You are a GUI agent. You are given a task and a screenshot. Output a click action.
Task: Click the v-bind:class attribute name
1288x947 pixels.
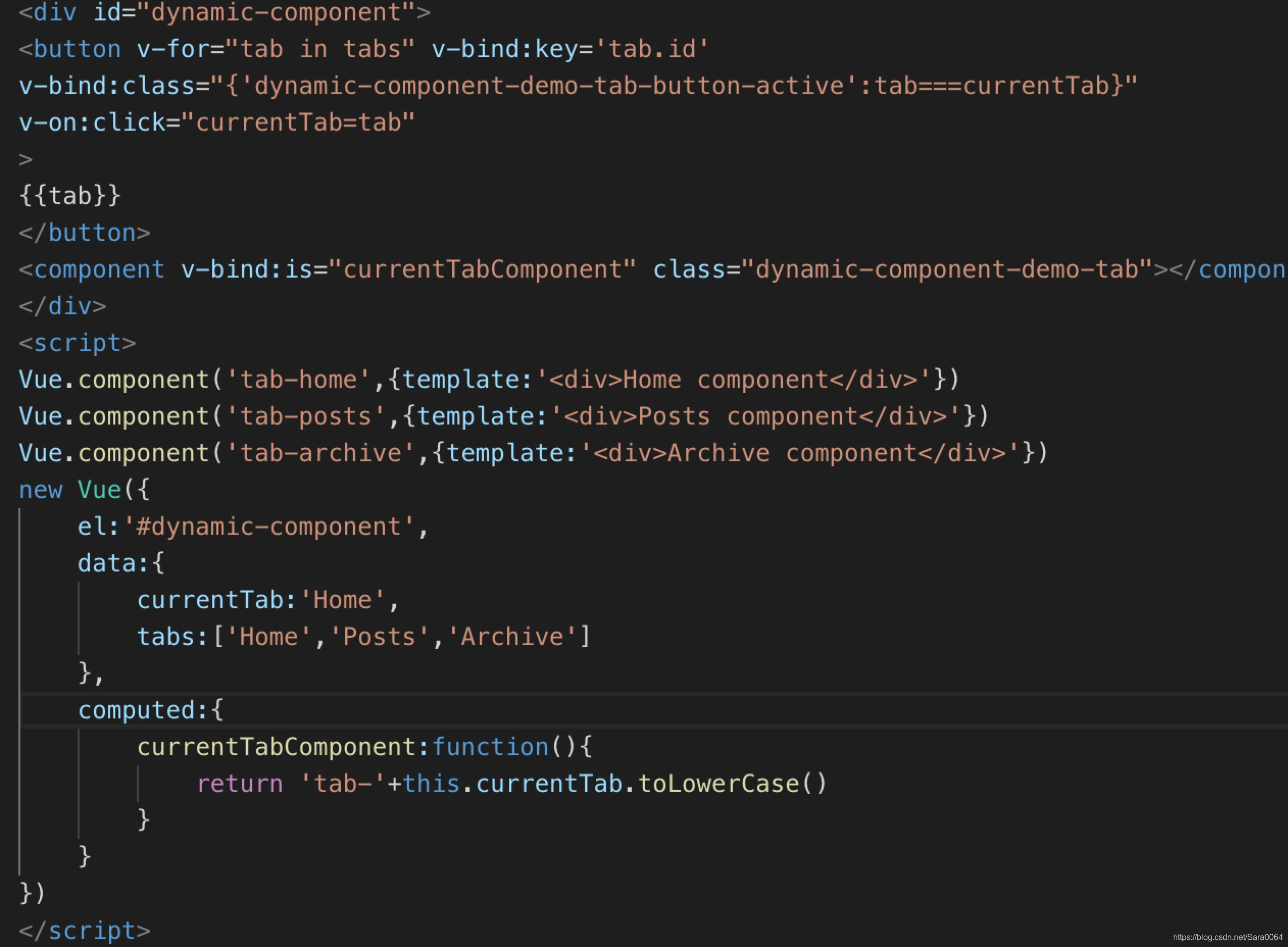coord(107,86)
